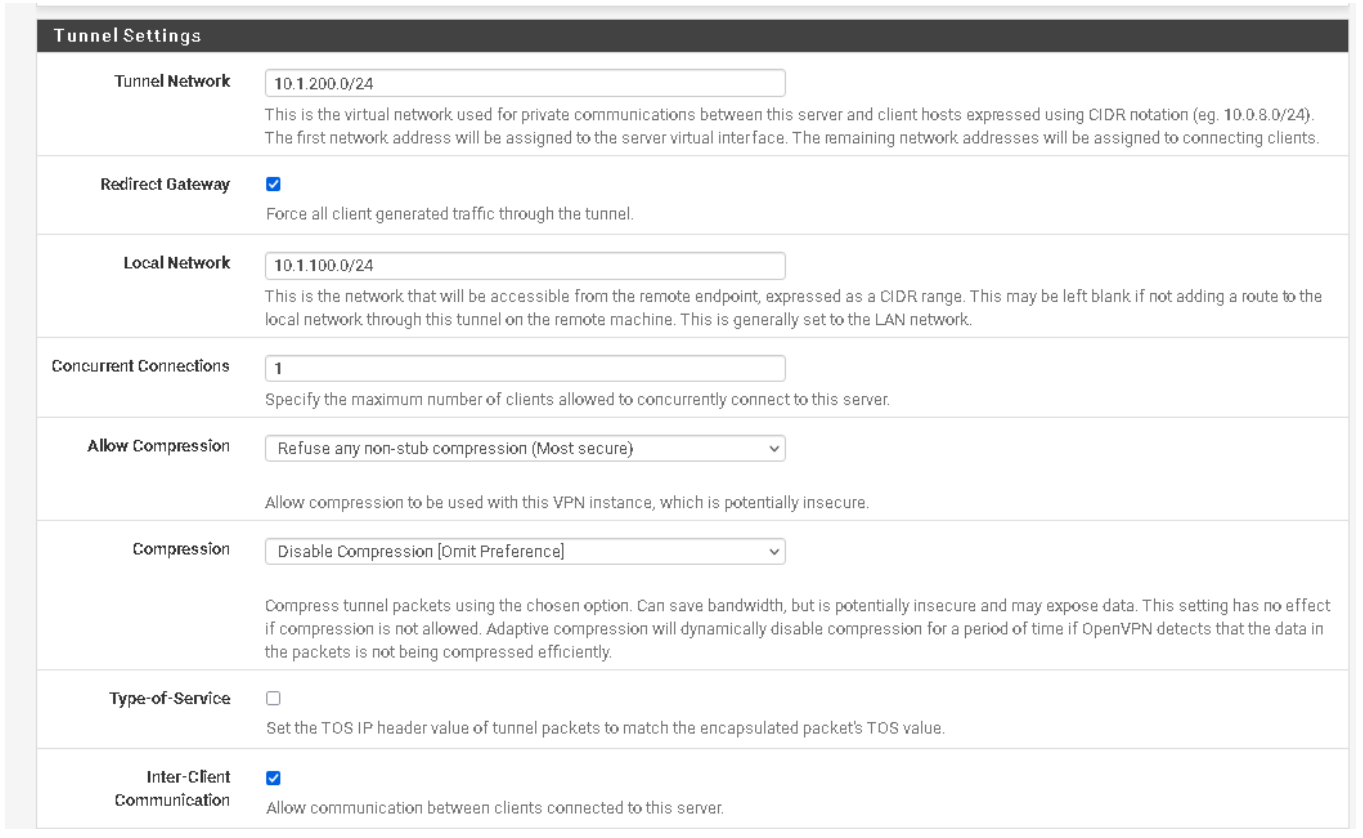
Task: Click the Local Network label
Action: (176, 263)
